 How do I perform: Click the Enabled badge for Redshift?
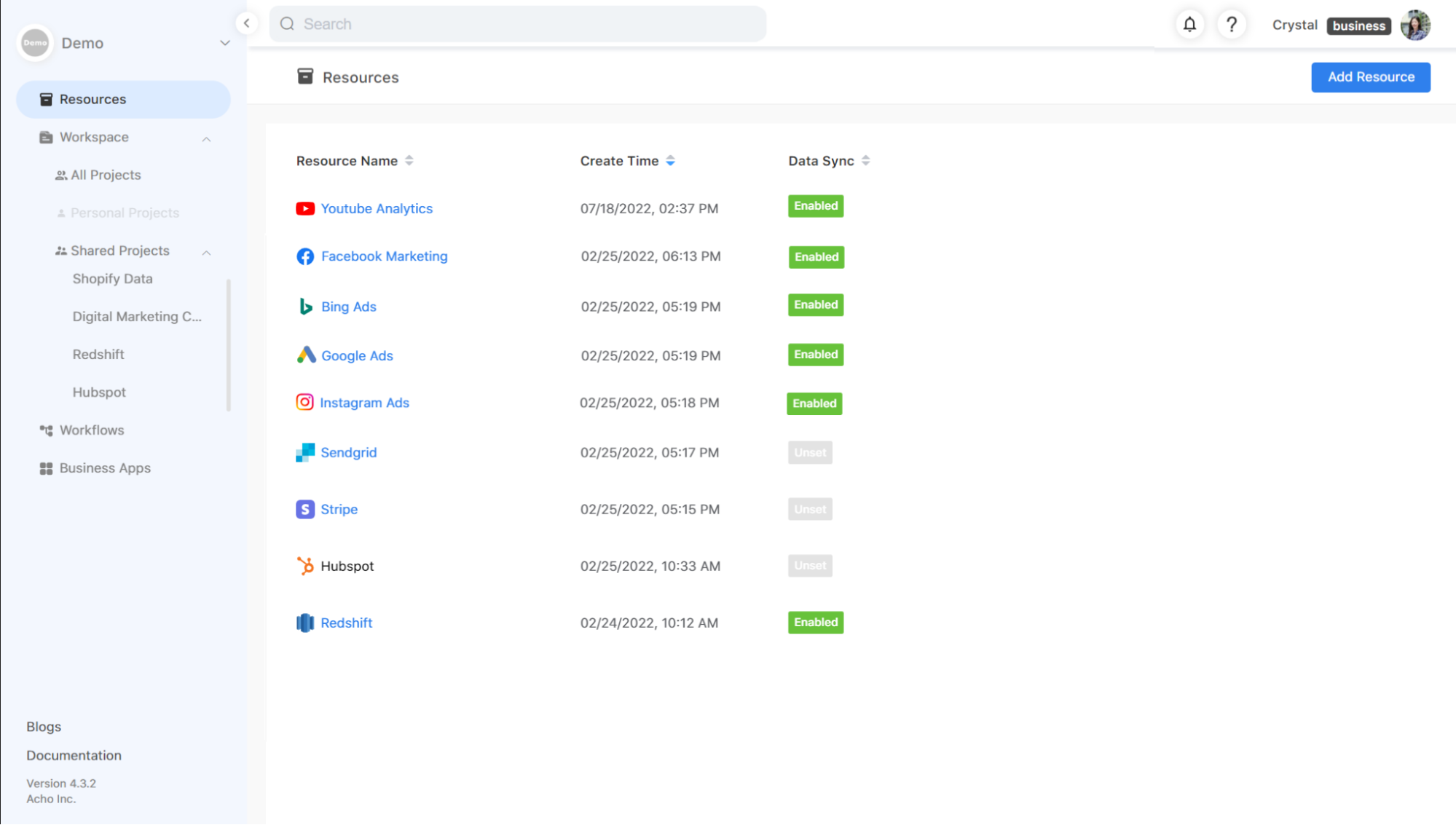click(x=815, y=623)
